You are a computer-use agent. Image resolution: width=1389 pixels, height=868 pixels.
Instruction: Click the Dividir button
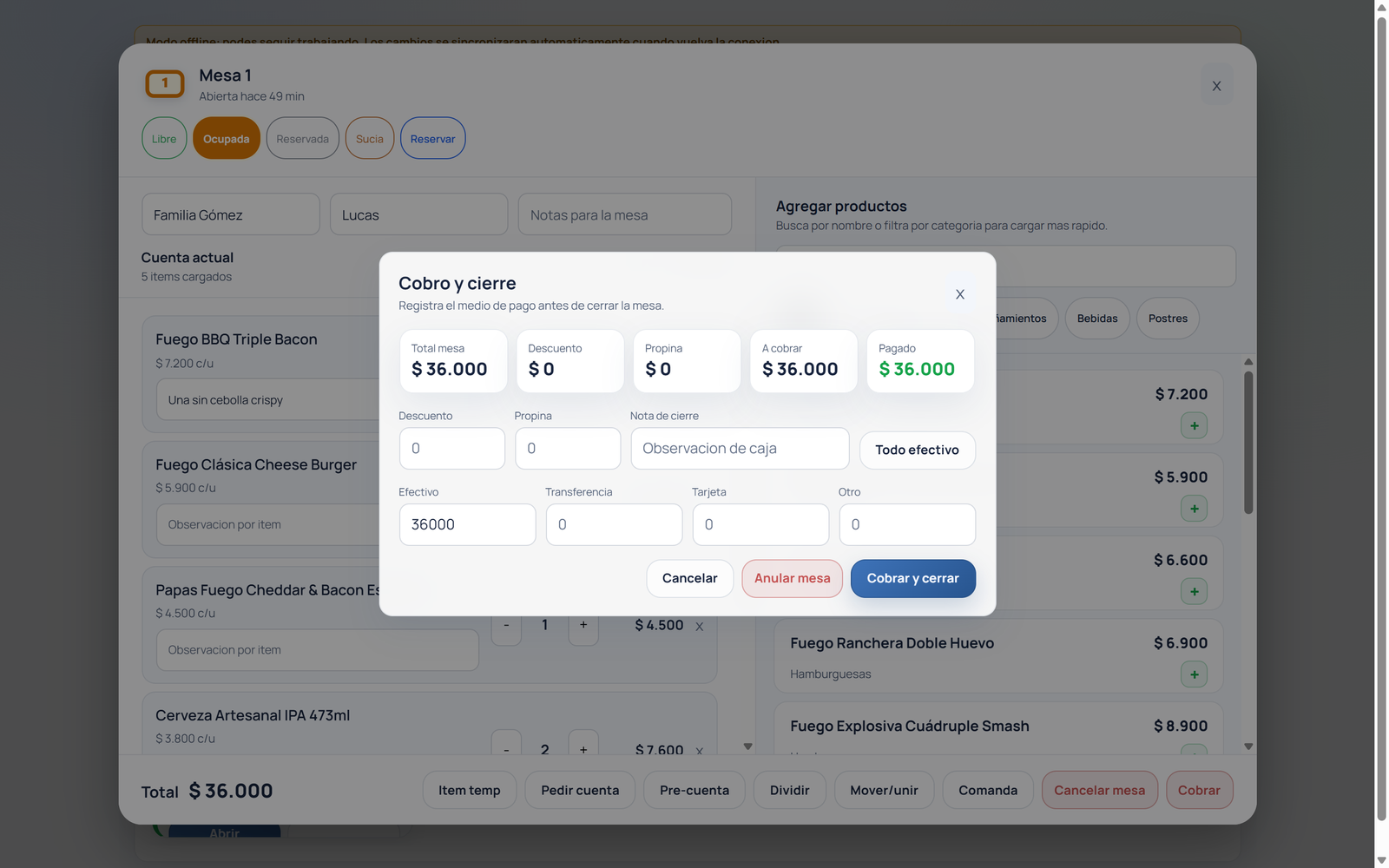[x=789, y=790]
